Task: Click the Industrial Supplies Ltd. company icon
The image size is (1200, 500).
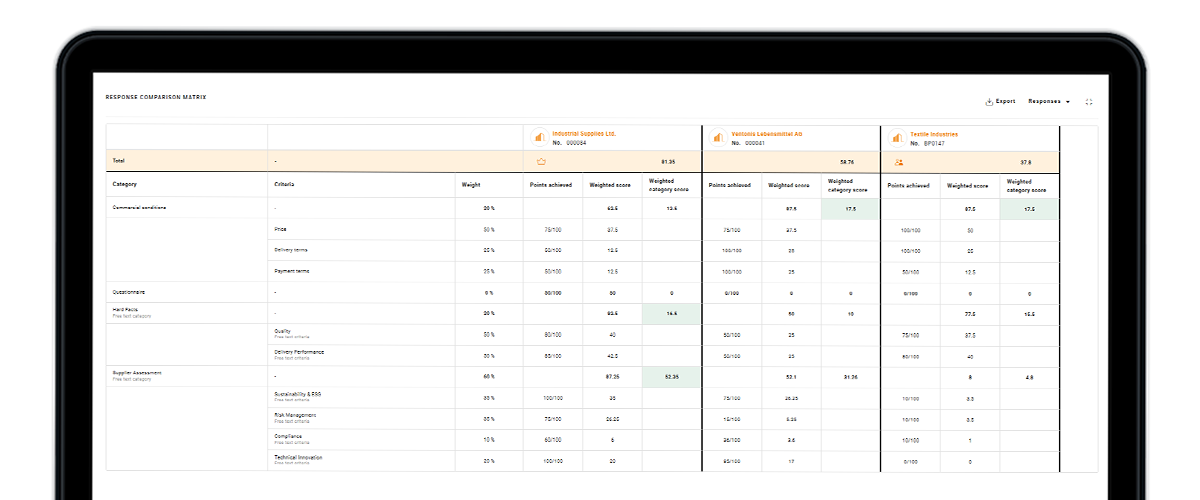Action: (x=538, y=138)
